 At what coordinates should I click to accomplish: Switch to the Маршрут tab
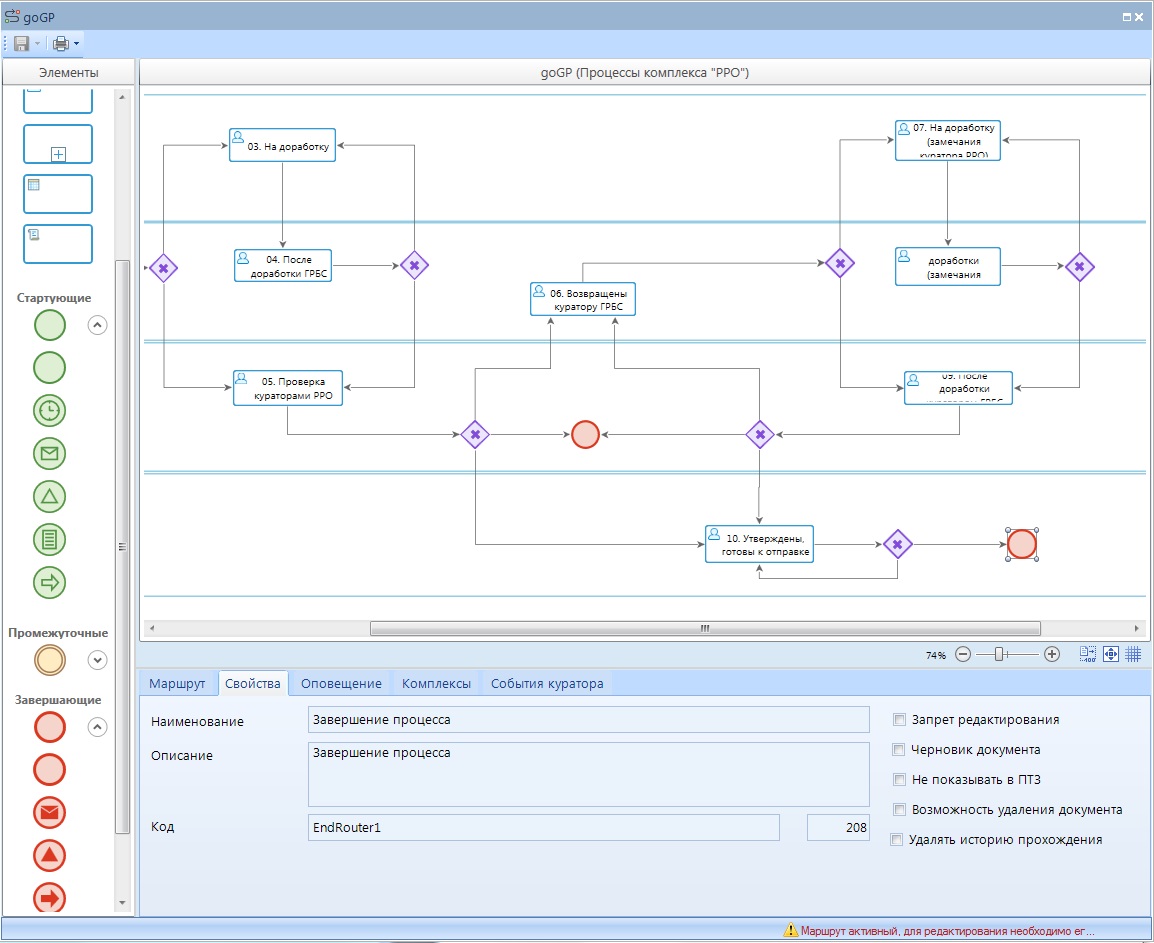[177, 684]
